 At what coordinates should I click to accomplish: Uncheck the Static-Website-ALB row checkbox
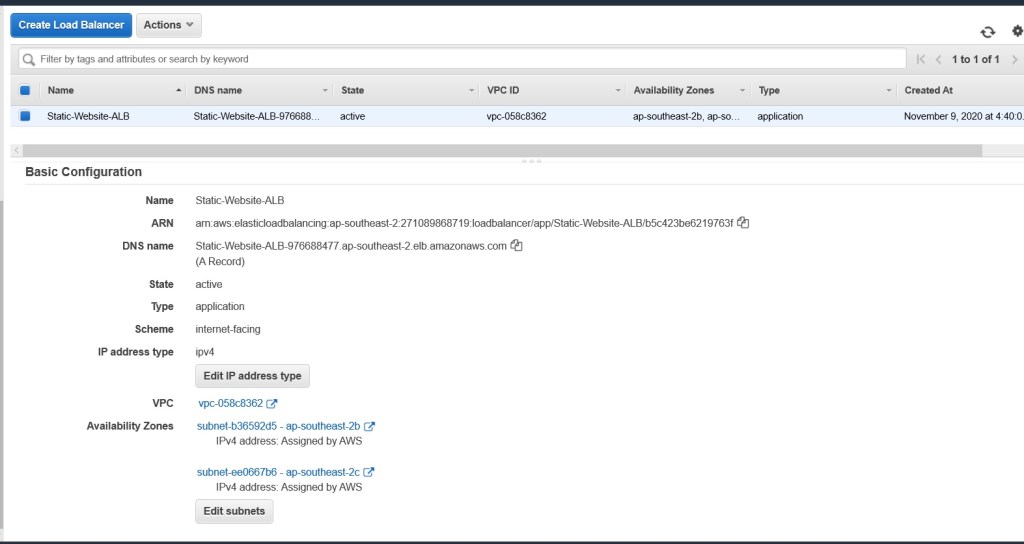tap(25, 116)
